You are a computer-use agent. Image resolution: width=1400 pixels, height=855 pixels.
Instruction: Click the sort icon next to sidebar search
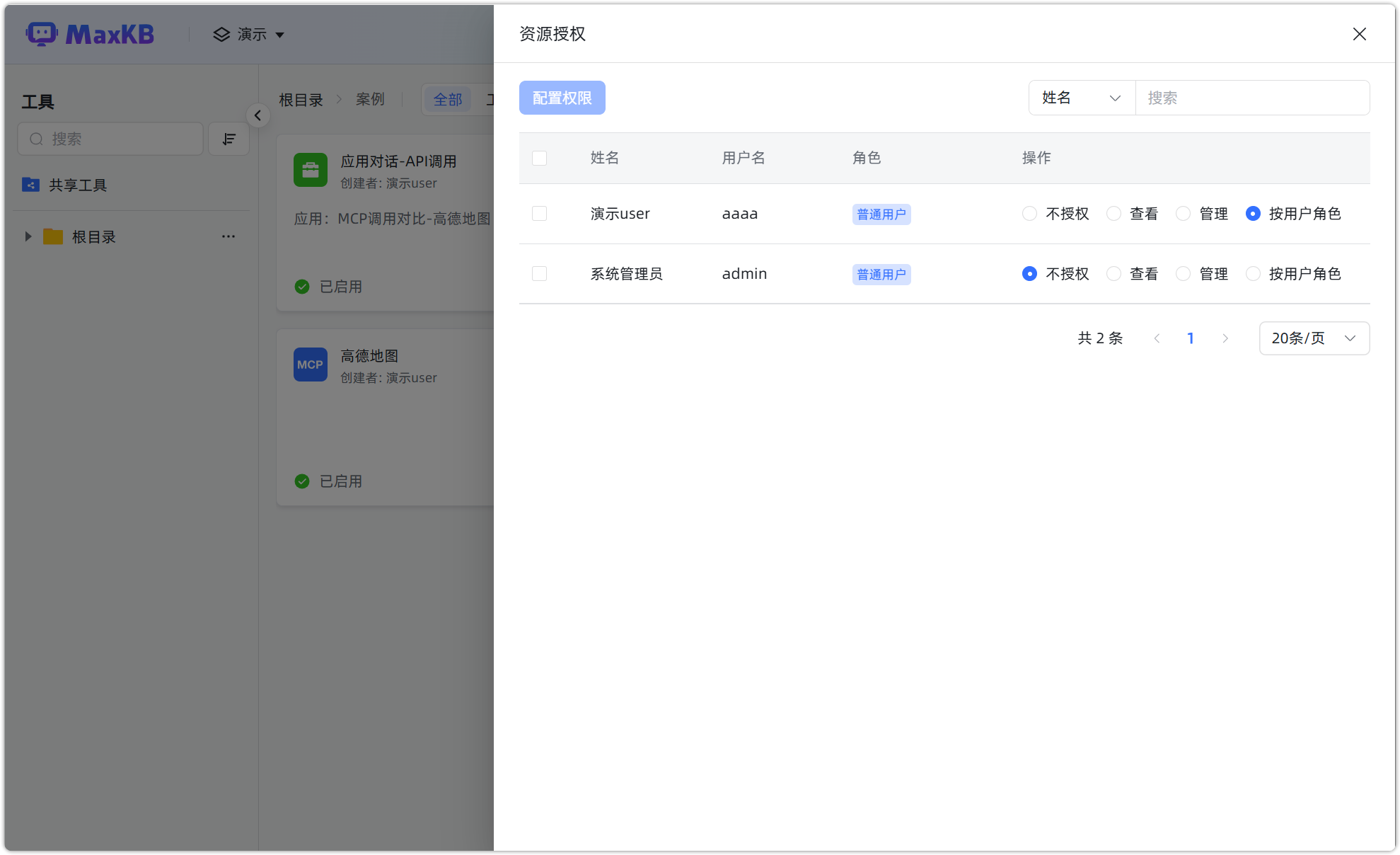point(228,139)
